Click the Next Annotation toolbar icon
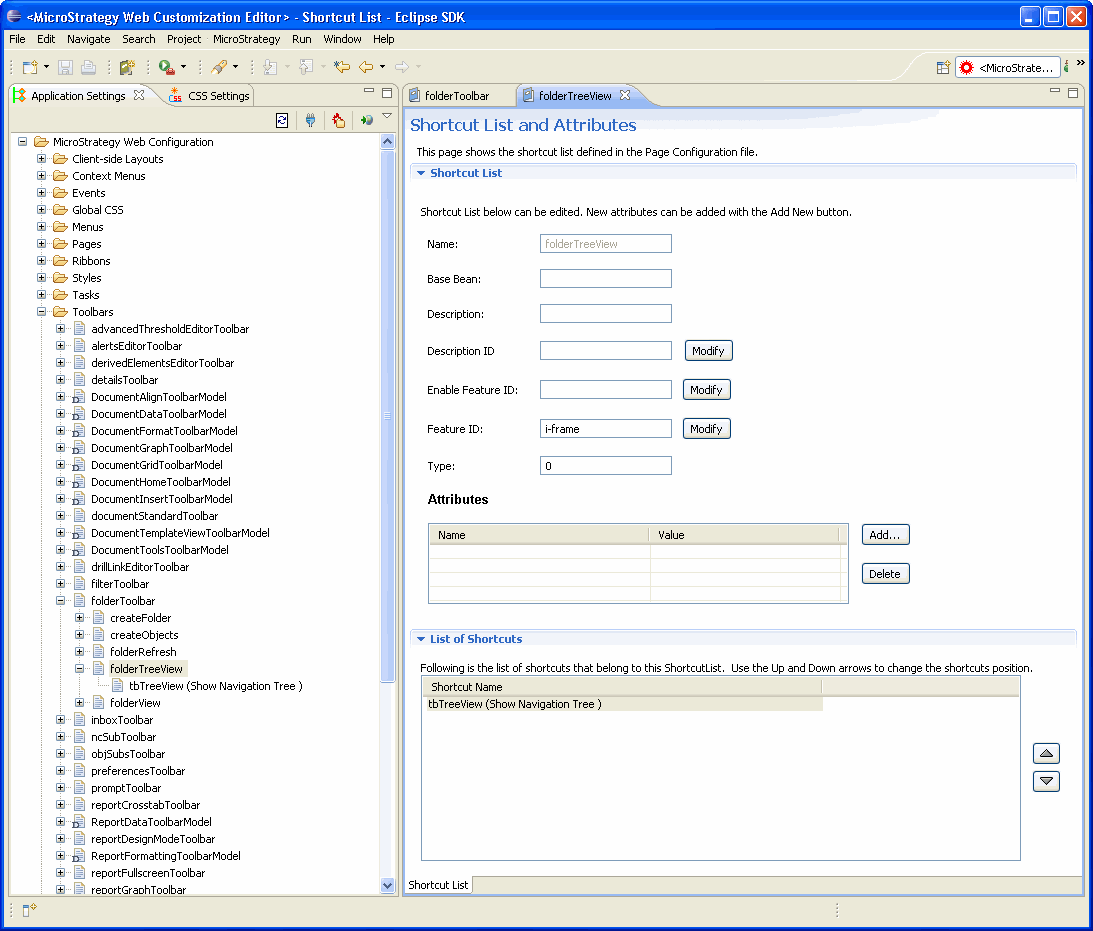Screen dimensions: 1093x931 (270, 67)
